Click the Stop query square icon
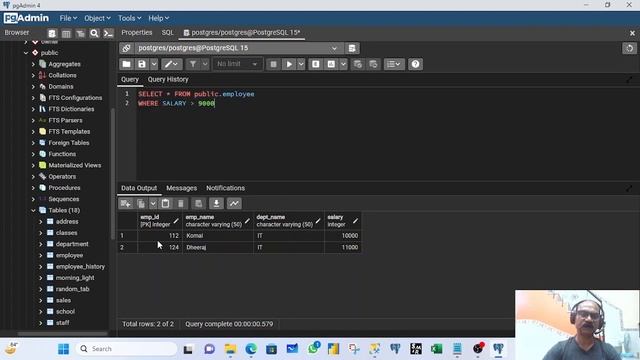 pos(273,64)
